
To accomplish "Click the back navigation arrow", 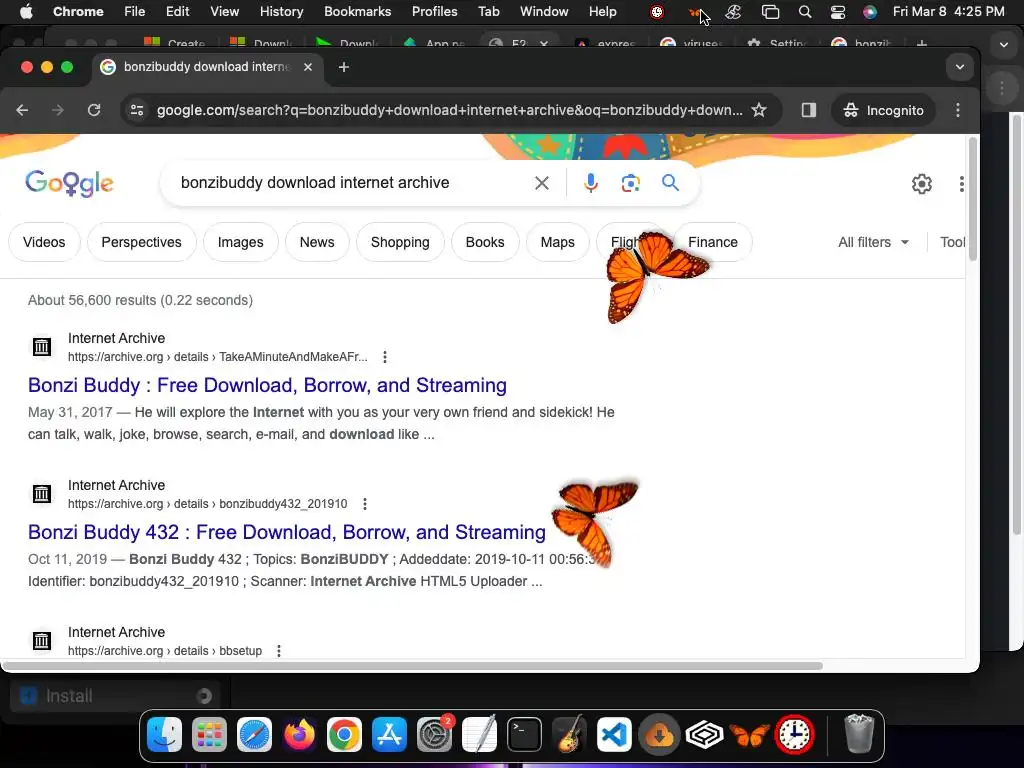I will pyautogui.click(x=22, y=110).
